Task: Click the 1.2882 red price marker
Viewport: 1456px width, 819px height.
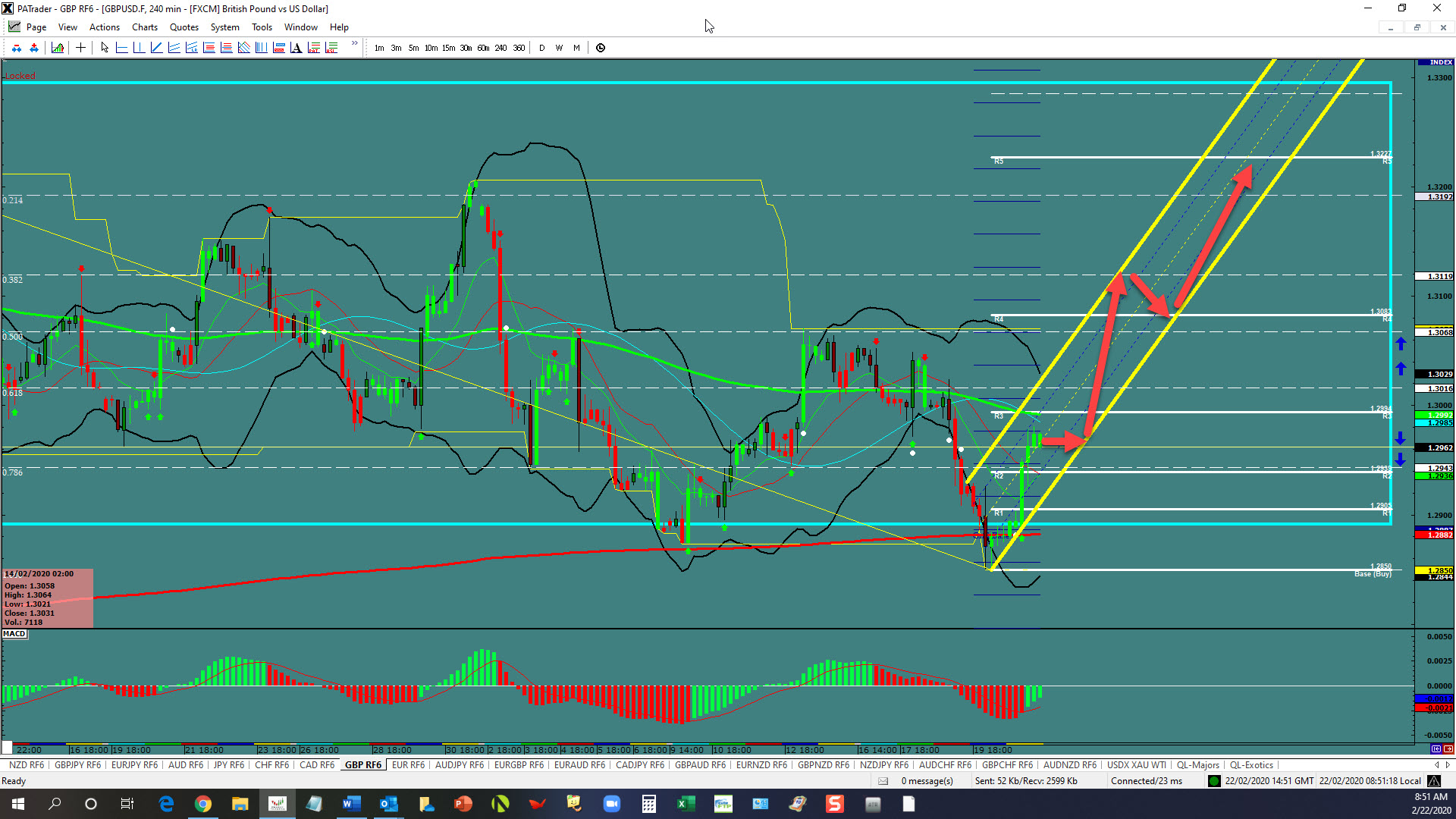Action: tap(1435, 535)
